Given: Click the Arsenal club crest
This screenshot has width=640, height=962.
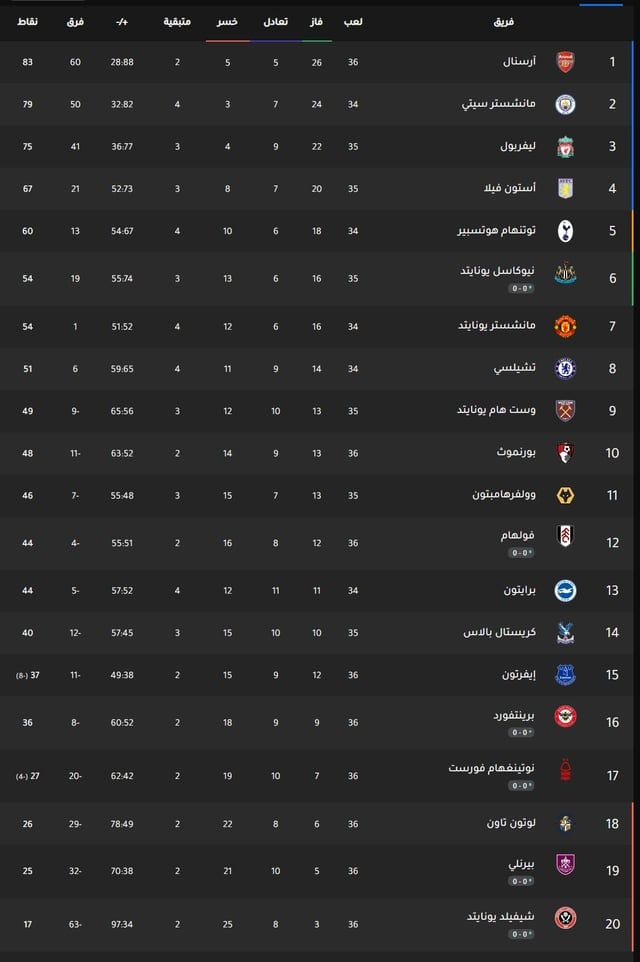Looking at the screenshot, I should [566, 61].
